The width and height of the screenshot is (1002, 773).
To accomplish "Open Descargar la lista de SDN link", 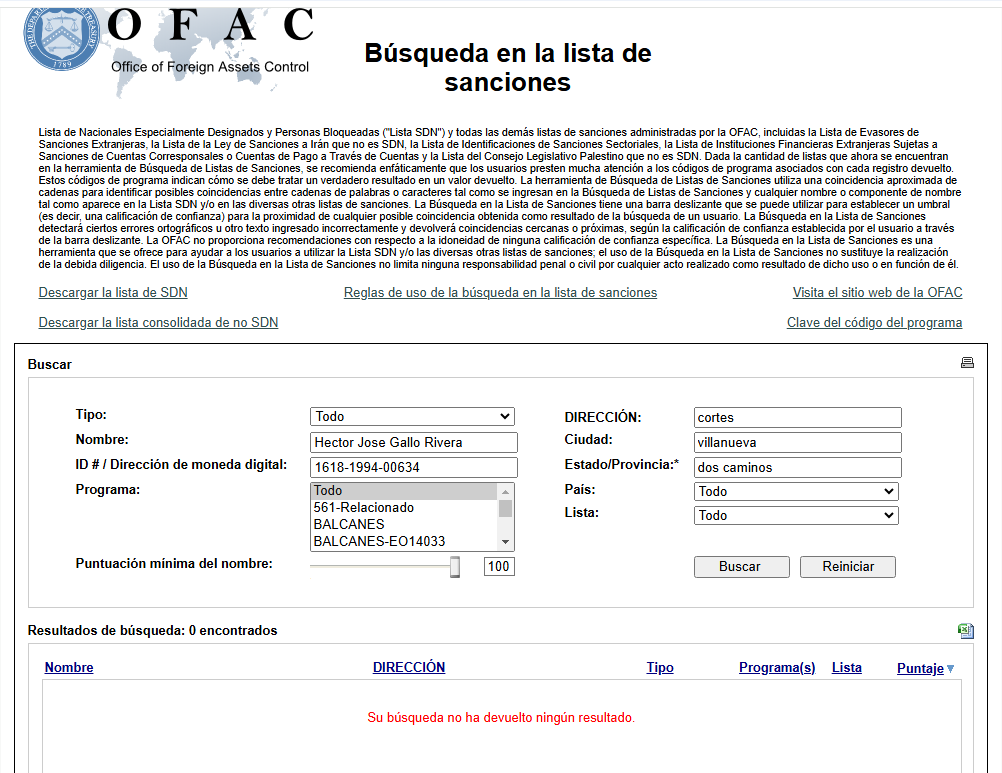I will pos(113,293).
